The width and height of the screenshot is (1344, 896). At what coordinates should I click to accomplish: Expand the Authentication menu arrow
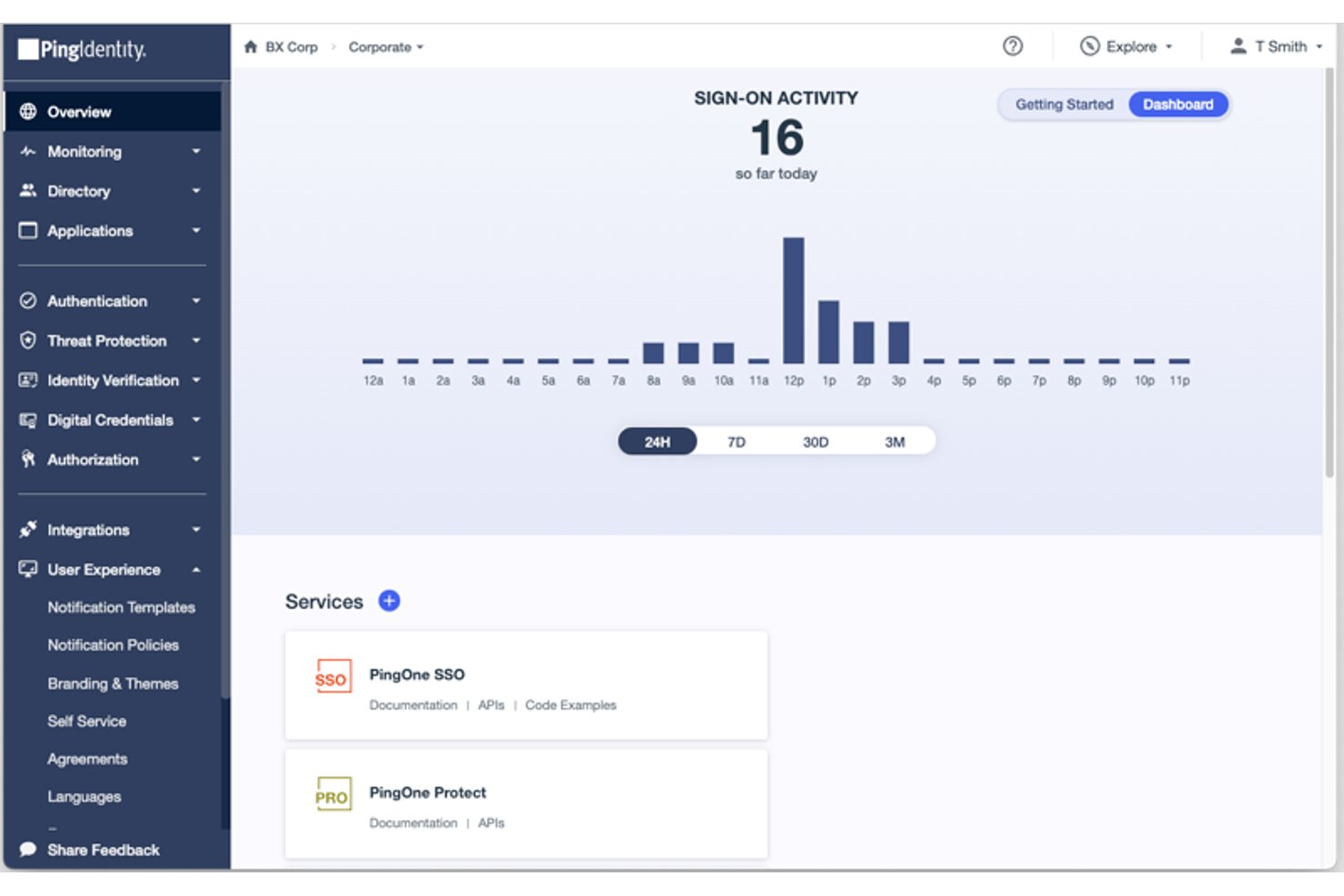pyautogui.click(x=196, y=300)
